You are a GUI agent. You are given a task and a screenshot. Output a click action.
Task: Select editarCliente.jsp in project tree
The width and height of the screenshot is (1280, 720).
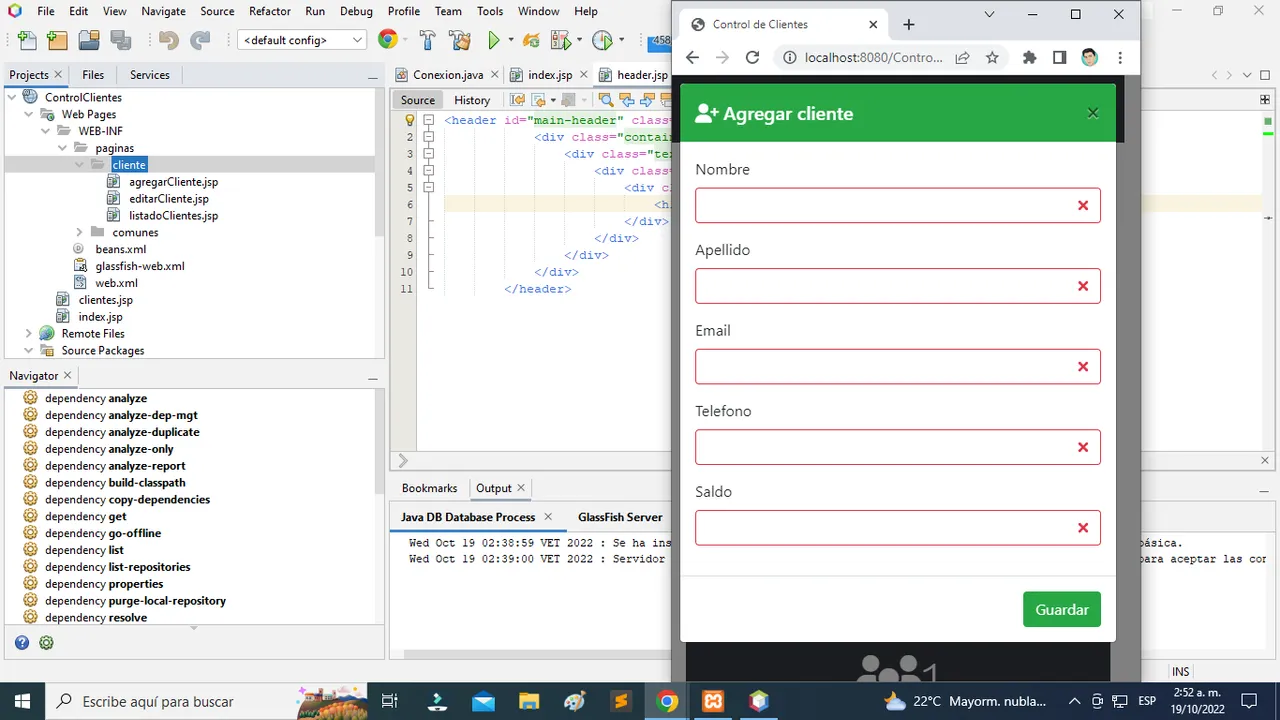click(169, 199)
